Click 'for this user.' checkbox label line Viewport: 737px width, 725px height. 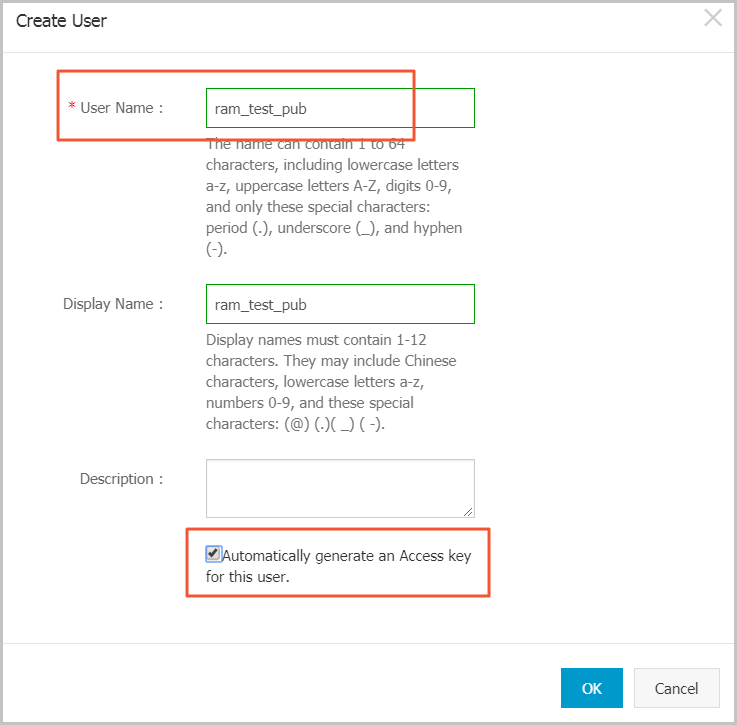(x=247, y=576)
